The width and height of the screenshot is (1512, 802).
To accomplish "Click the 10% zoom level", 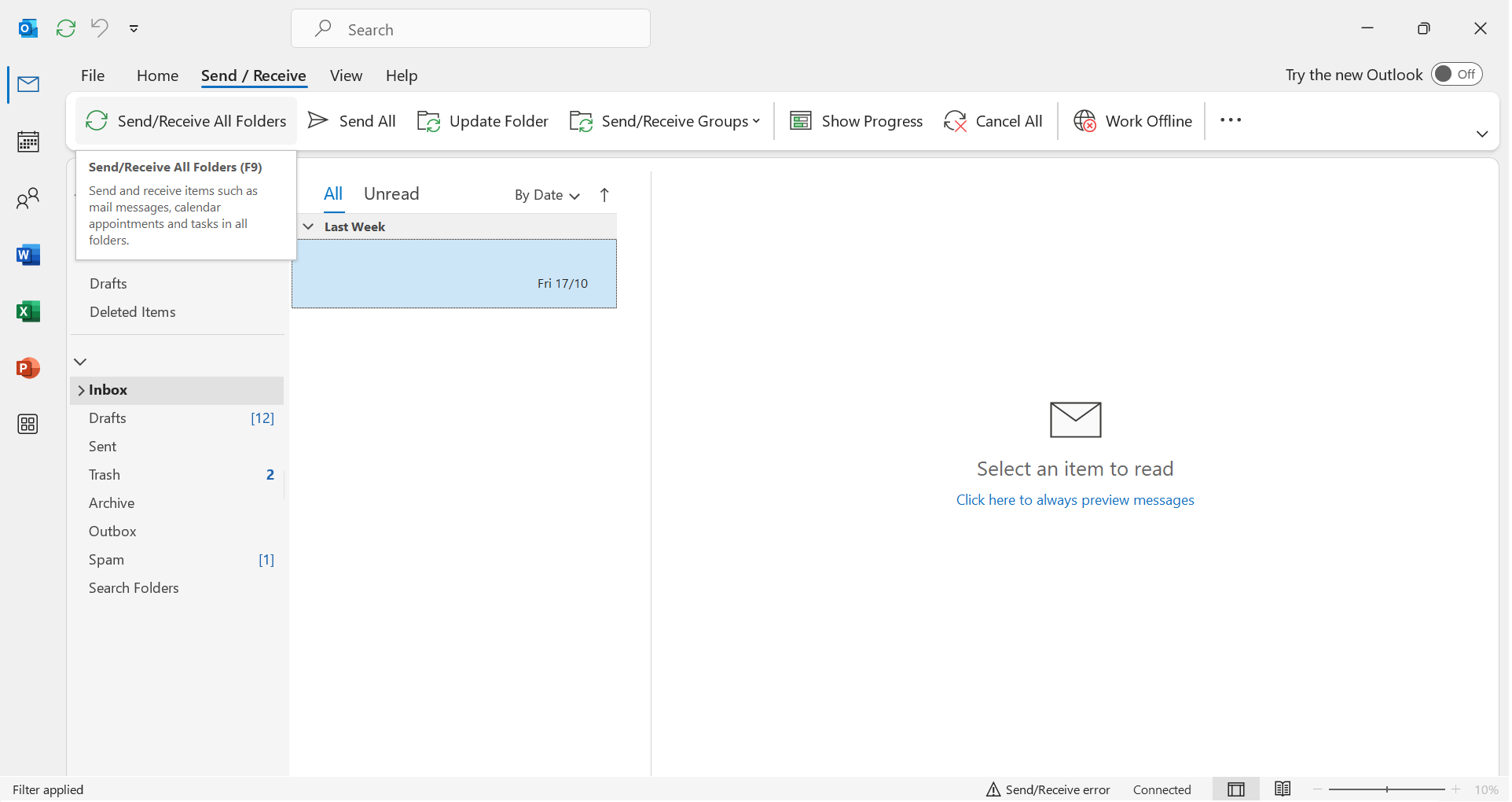I will [1486, 789].
